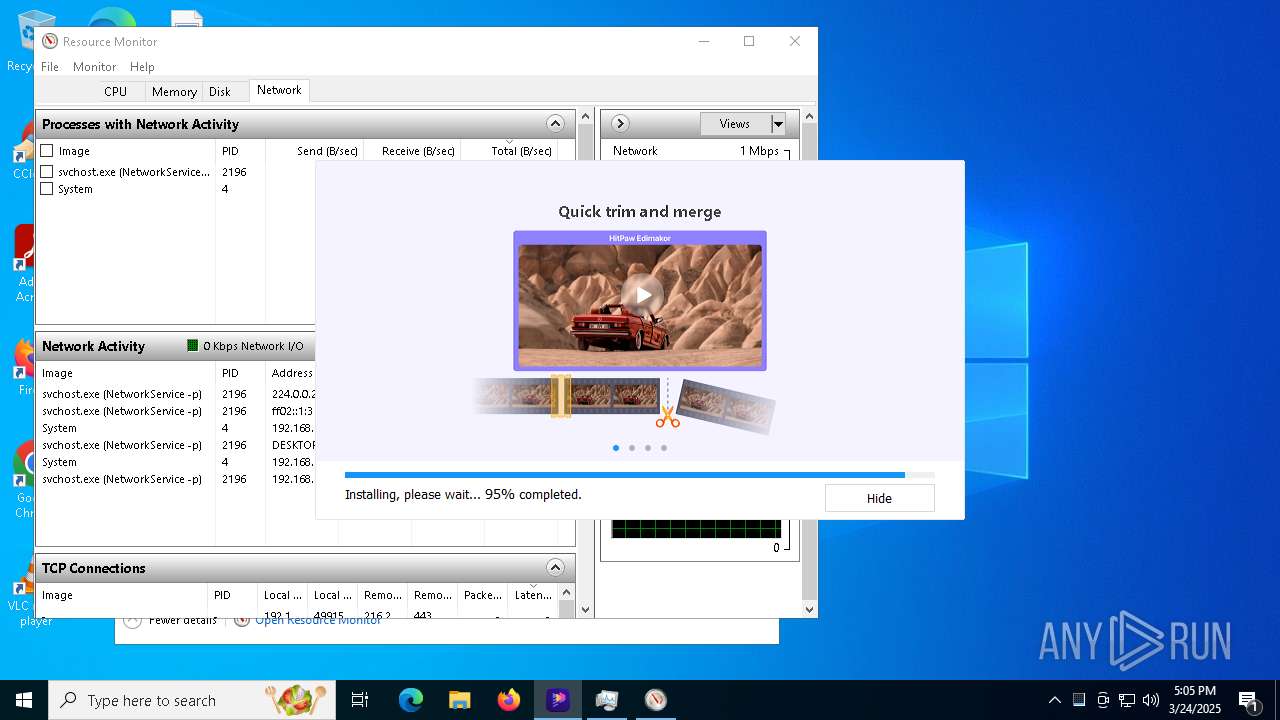This screenshot has width=1280, height=720.
Task: Go to the fourth slide indicator dot
Action: 664,448
